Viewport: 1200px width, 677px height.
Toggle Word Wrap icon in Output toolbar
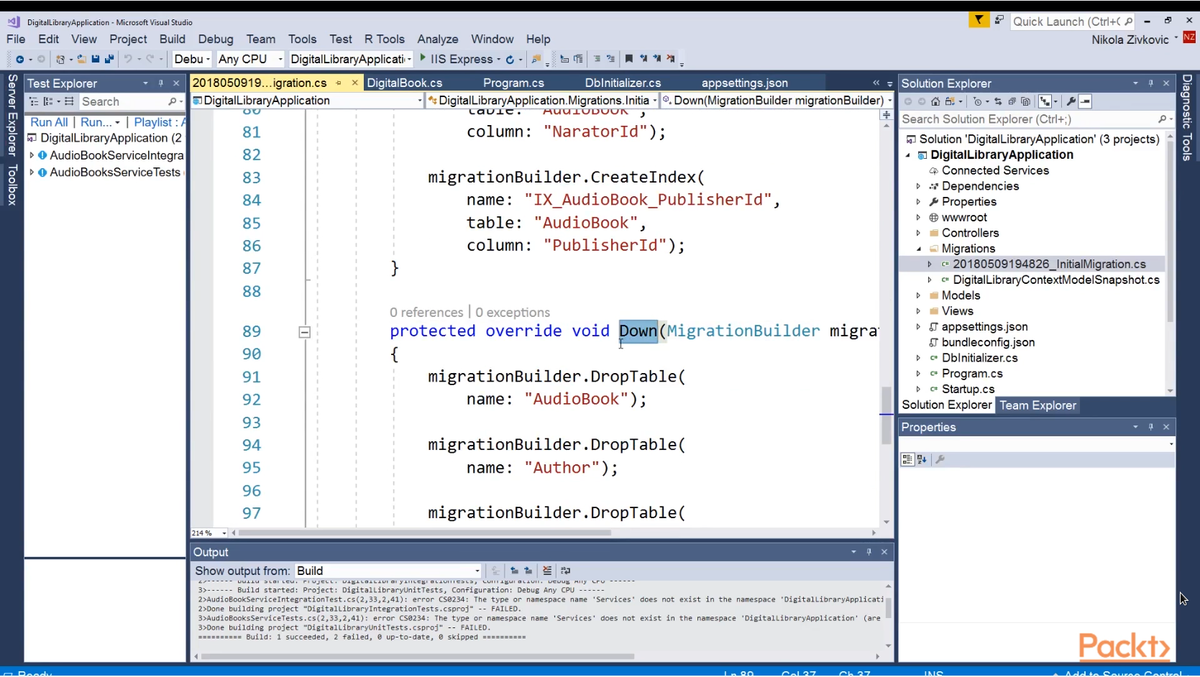click(x=566, y=571)
